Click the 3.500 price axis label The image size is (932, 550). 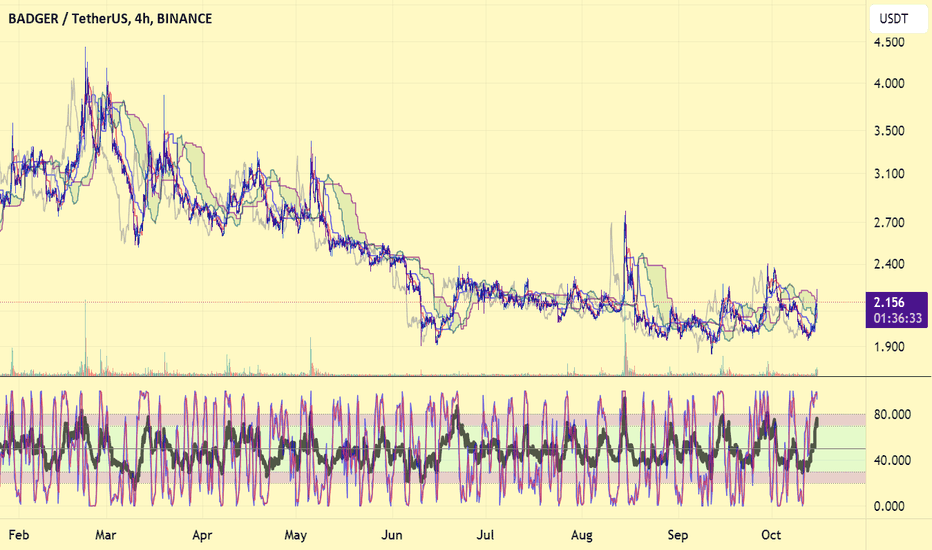point(889,131)
